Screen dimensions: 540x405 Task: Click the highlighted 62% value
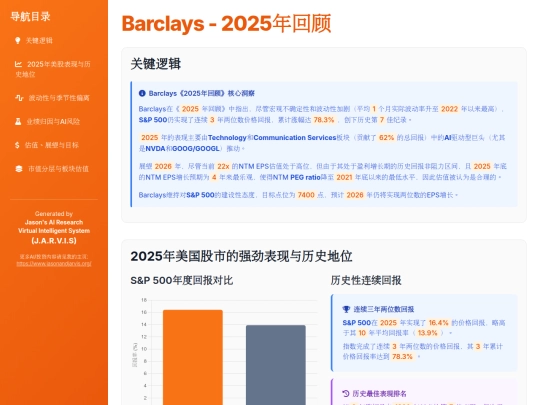click(386, 137)
